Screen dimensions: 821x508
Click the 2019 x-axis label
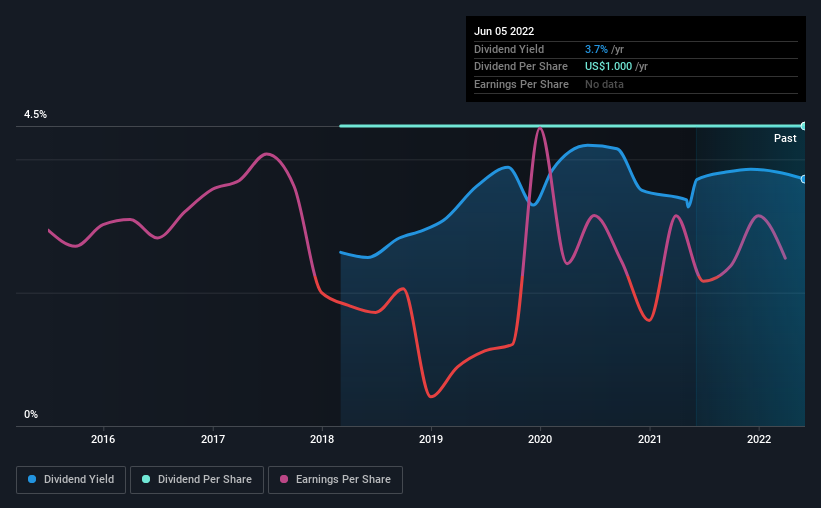pos(431,439)
